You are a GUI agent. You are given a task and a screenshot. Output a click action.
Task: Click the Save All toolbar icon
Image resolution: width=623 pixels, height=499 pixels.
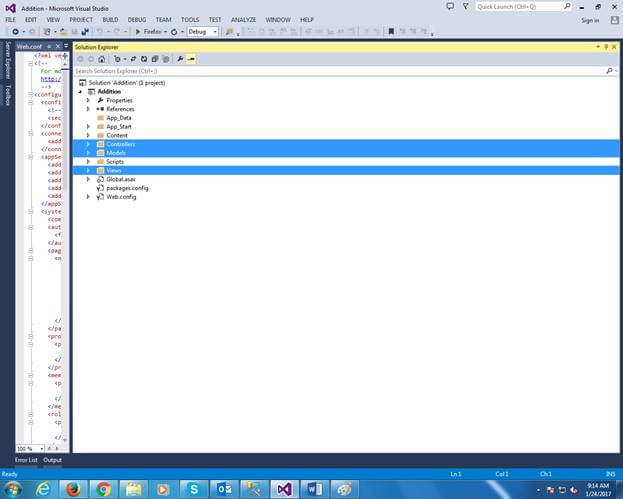[x=85, y=31]
